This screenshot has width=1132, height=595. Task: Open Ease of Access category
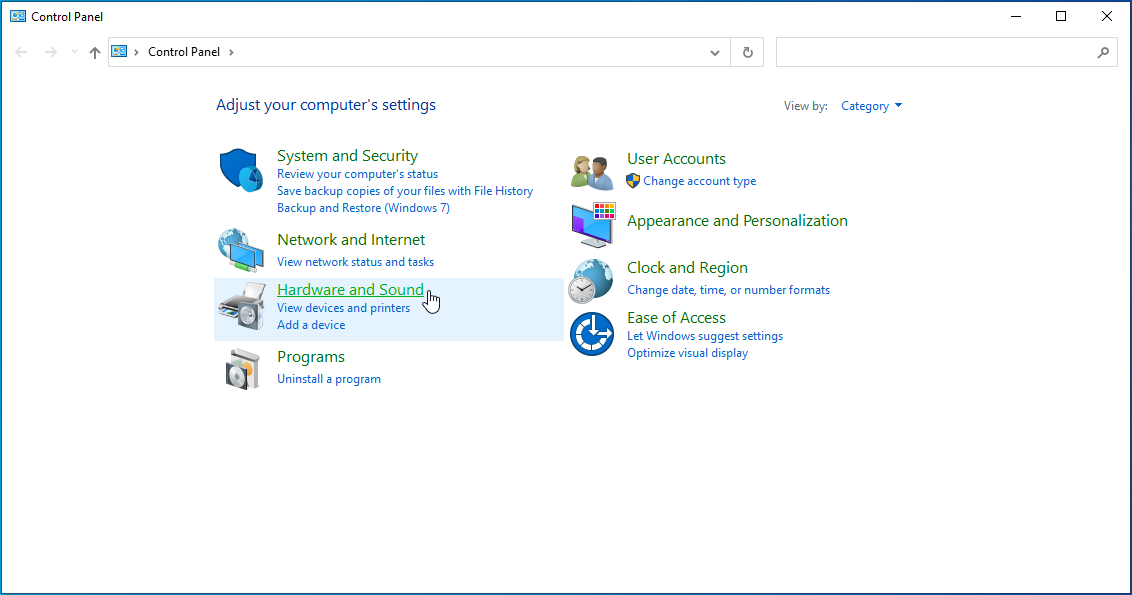(x=676, y=318)
